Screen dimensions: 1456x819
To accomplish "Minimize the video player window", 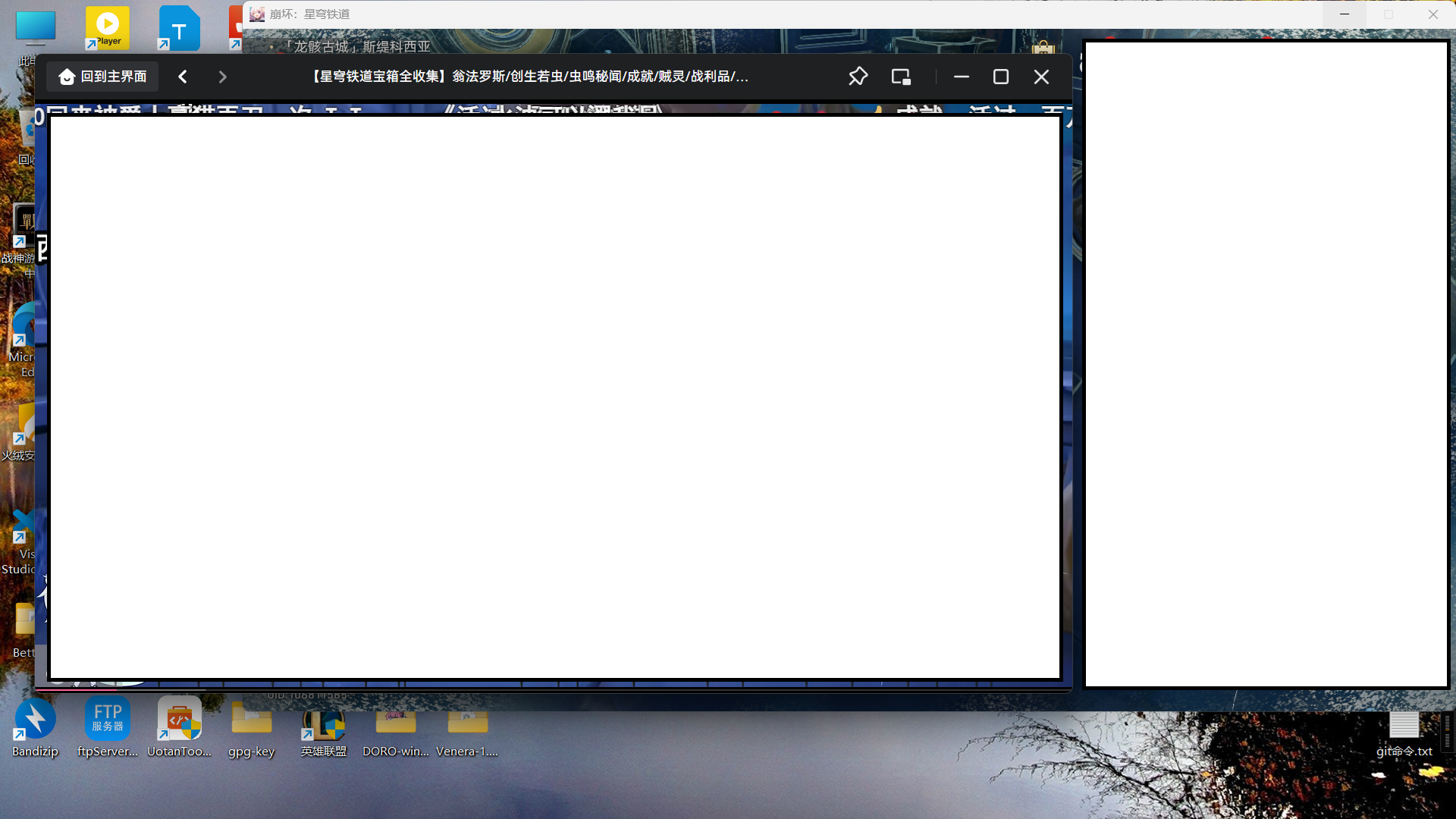I will click(x=962, y=77).
